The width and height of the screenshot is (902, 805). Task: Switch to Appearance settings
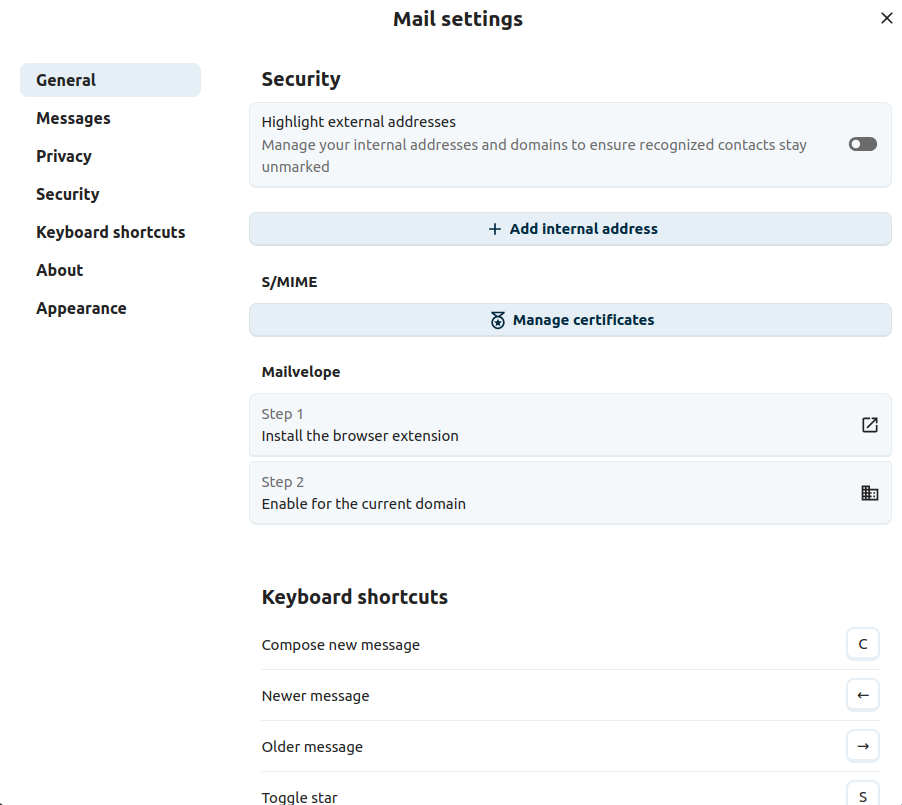[81, 308]
